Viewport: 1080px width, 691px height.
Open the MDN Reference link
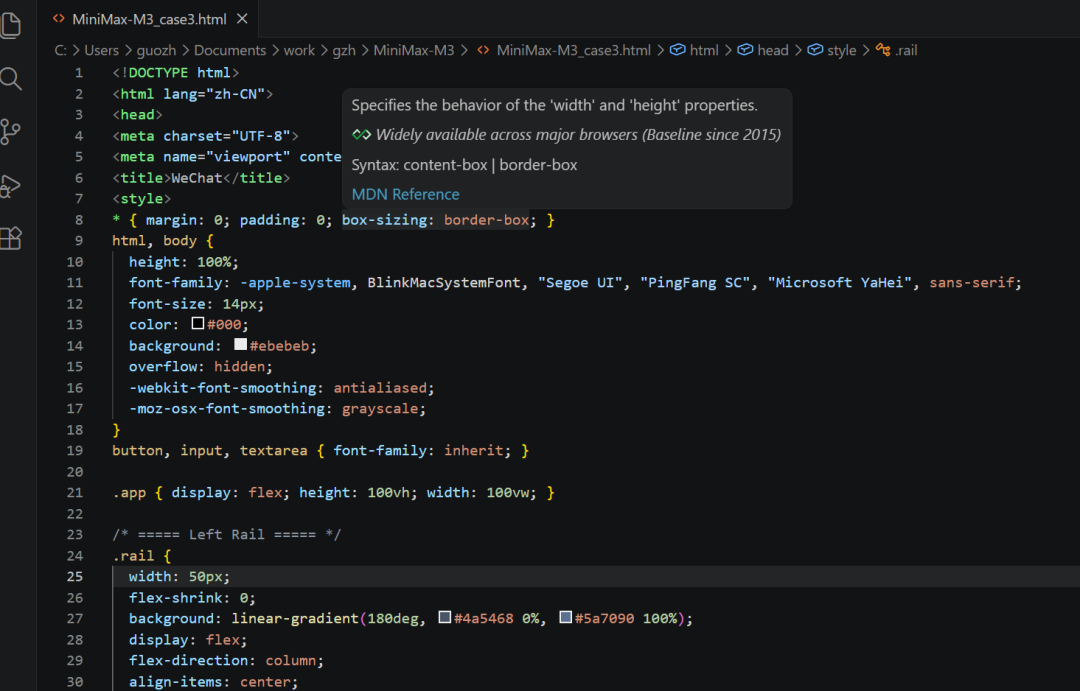coord(405,194)
